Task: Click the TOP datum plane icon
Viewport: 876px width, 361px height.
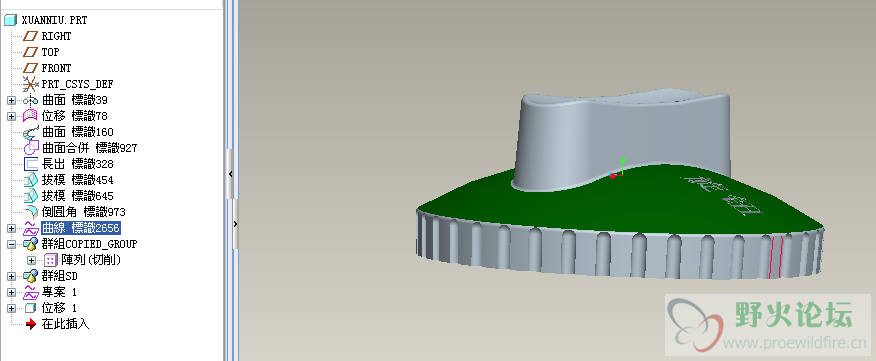Action: pos(30,53)
